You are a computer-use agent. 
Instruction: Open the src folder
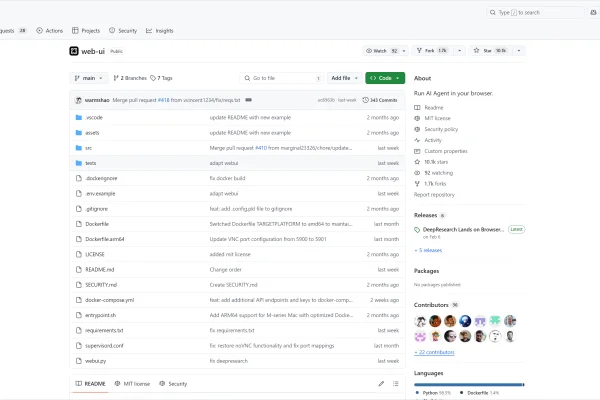pos(88,148)
